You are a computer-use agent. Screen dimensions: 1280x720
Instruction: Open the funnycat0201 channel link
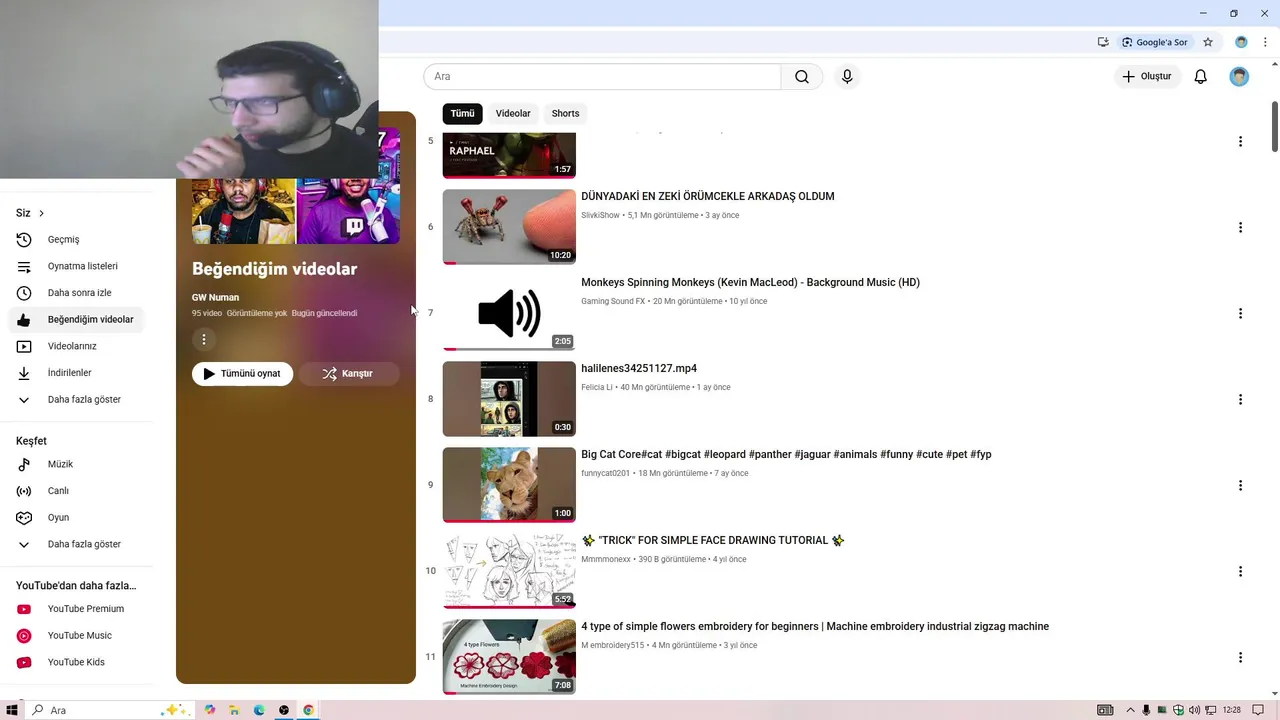tap(605, 473)
